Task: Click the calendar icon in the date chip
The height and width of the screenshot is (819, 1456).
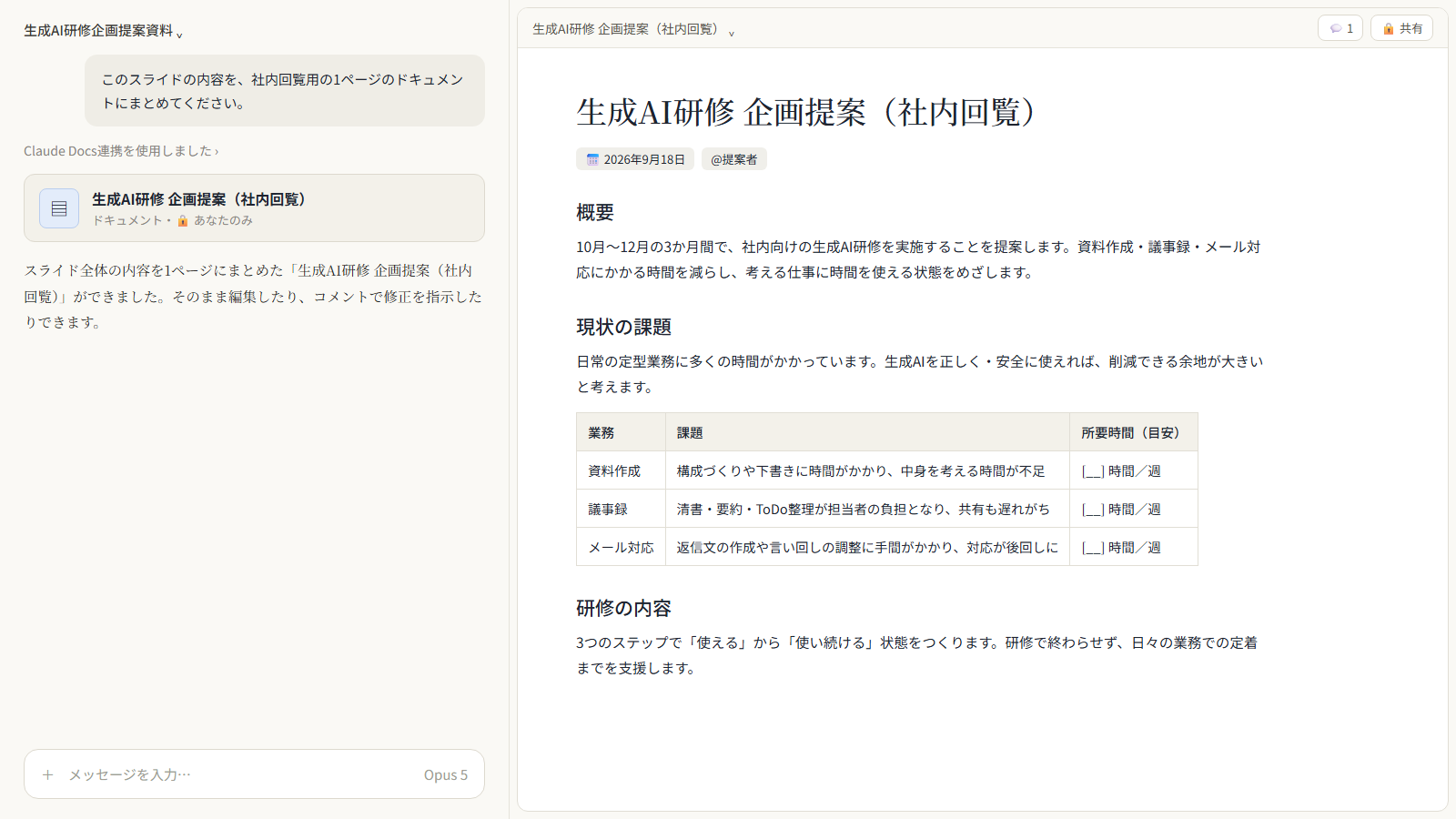Action: [x=592, y=159]
